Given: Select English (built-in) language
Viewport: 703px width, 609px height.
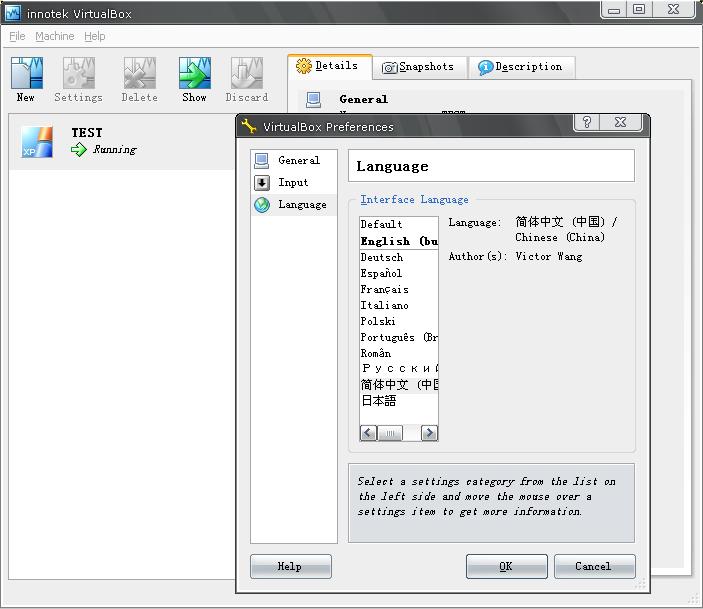Looking at the screenshot, I should click(x=399, y=241).
